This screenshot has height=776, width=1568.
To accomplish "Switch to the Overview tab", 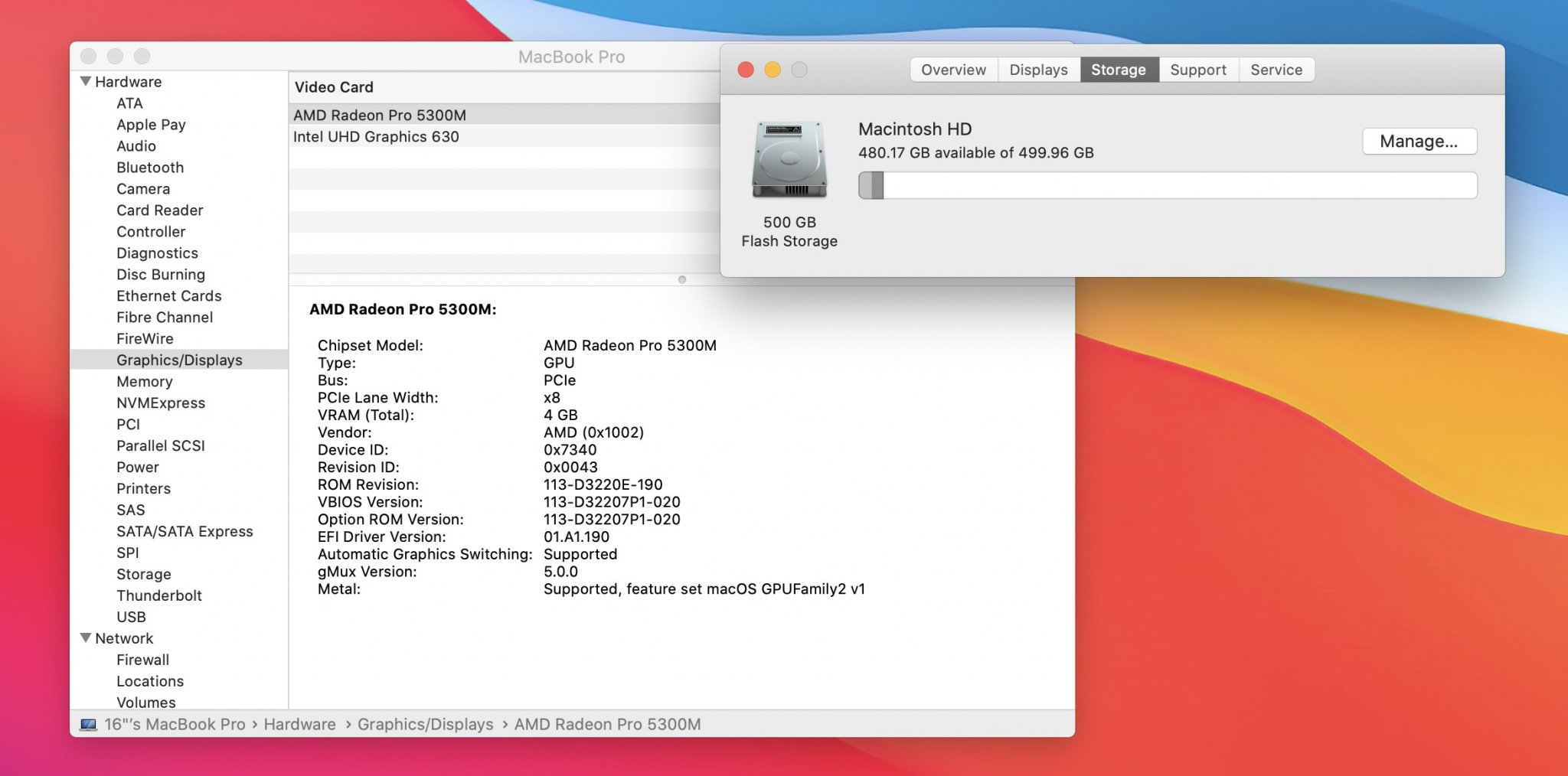I will tap(953, 70).
